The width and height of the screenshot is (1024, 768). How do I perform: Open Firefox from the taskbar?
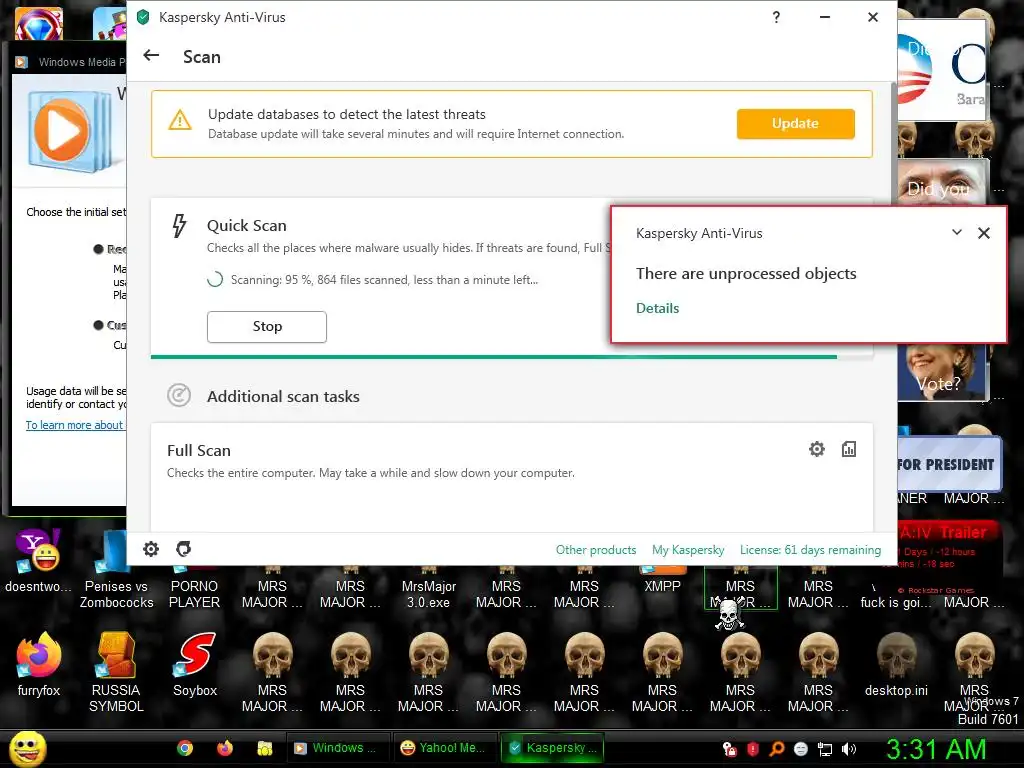225,748
